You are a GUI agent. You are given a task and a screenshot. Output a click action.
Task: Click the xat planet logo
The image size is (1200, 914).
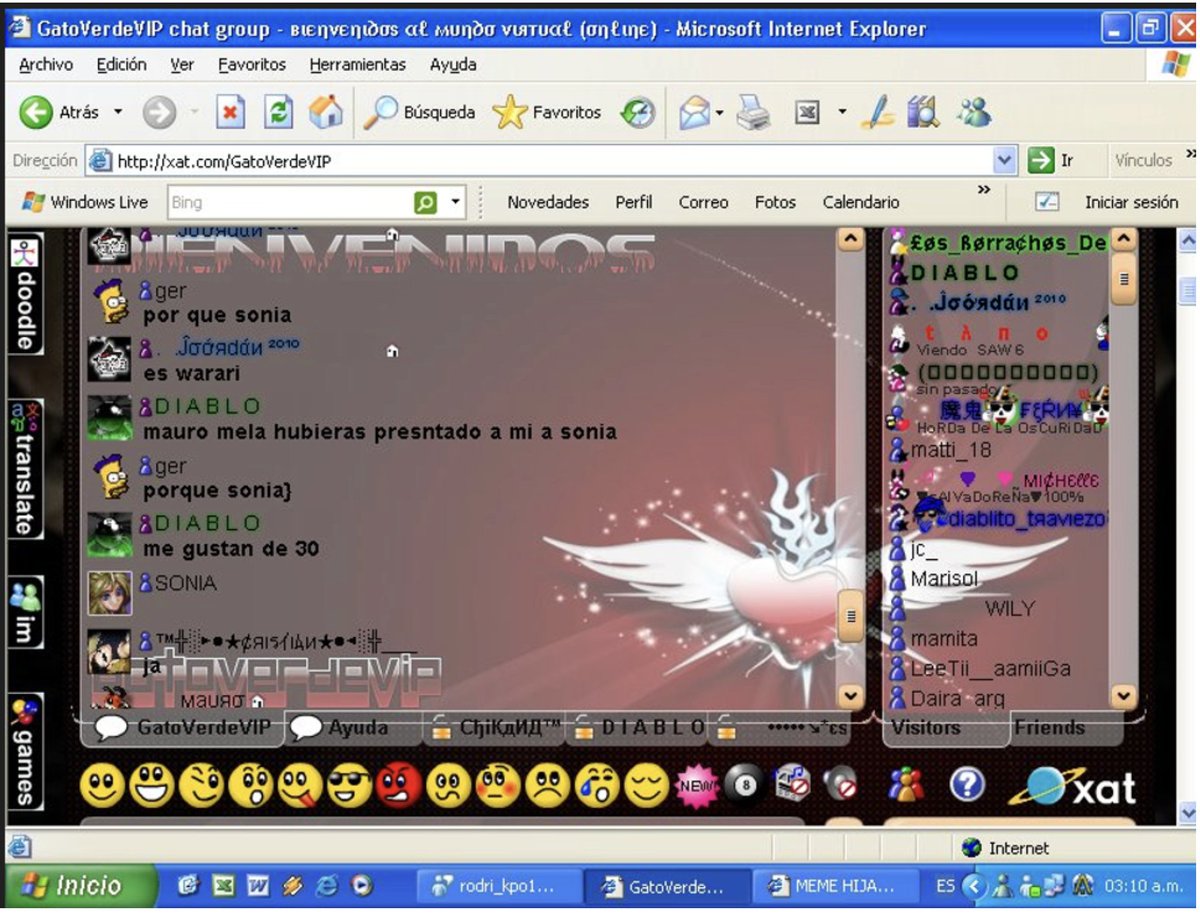[x=1072, y=786]
